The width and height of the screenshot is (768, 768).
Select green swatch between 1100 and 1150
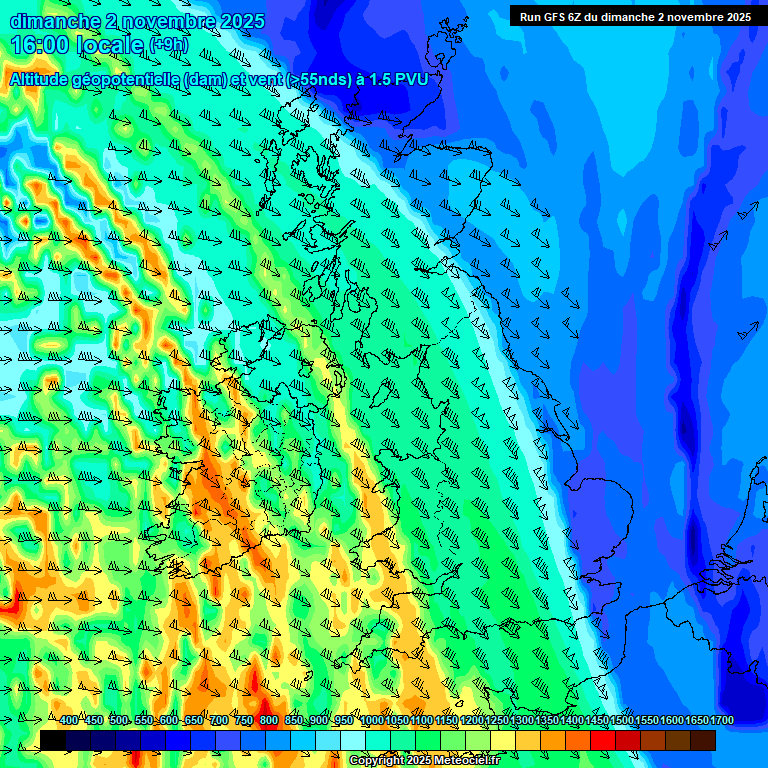[428, 740]
